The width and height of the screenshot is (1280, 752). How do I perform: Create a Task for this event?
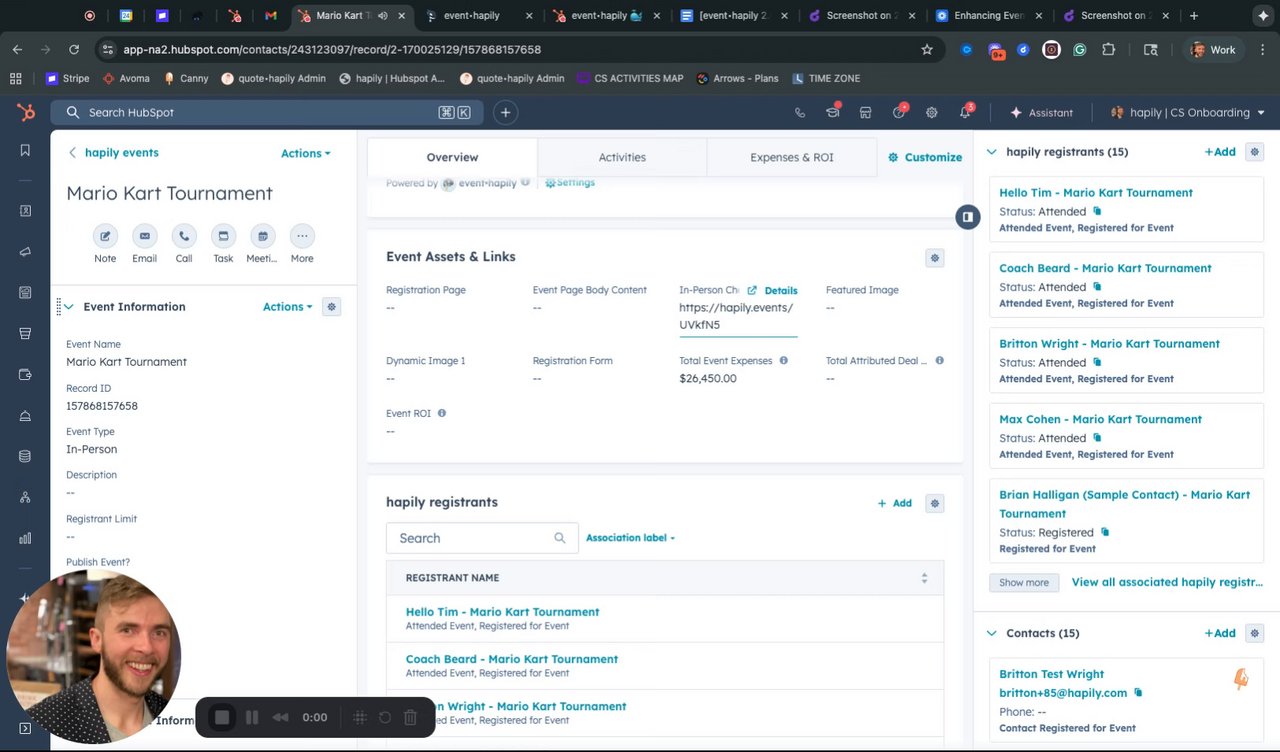[x=223, y=236]
